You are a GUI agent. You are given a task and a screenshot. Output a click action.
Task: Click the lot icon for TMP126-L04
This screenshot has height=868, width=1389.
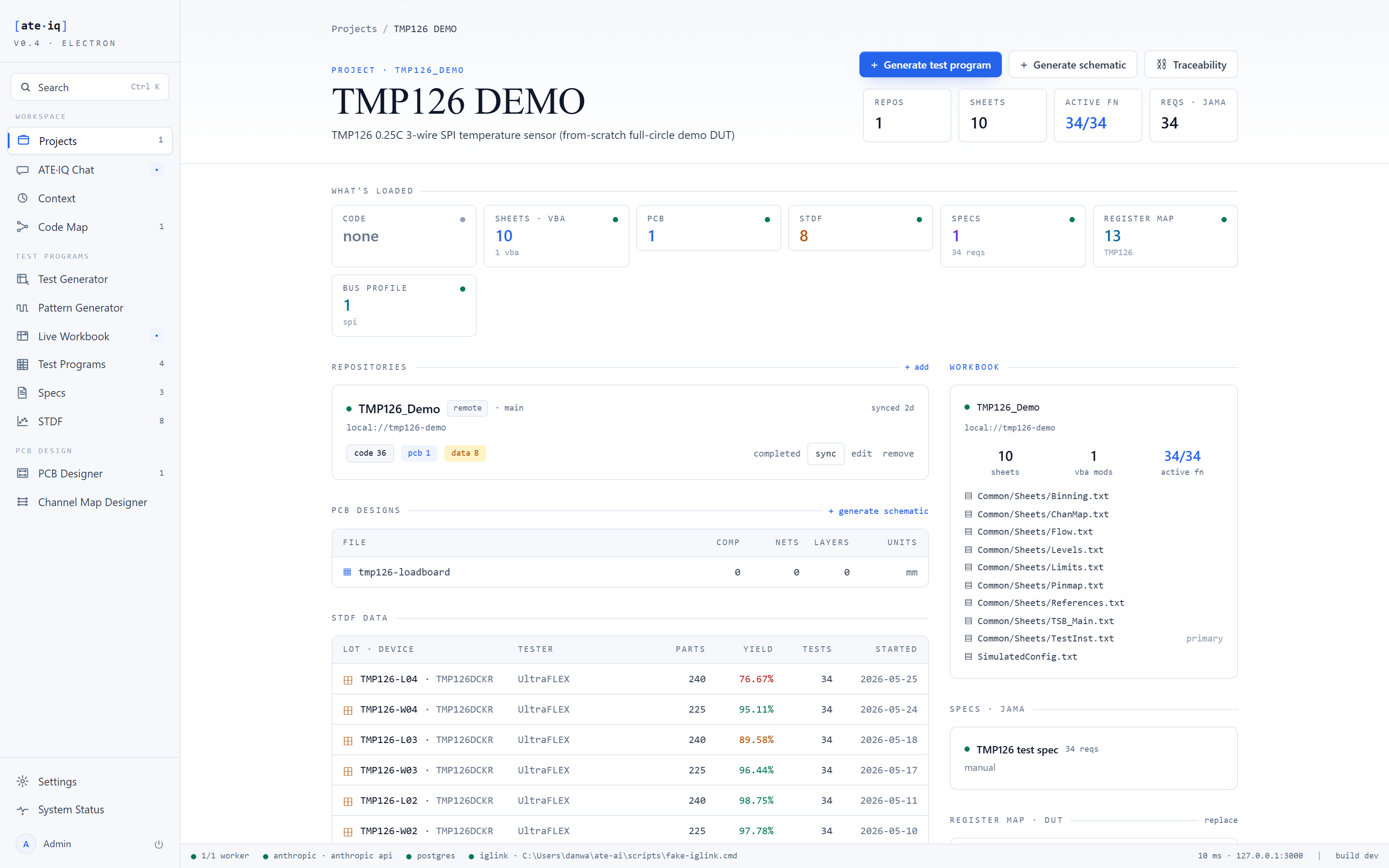348,679
